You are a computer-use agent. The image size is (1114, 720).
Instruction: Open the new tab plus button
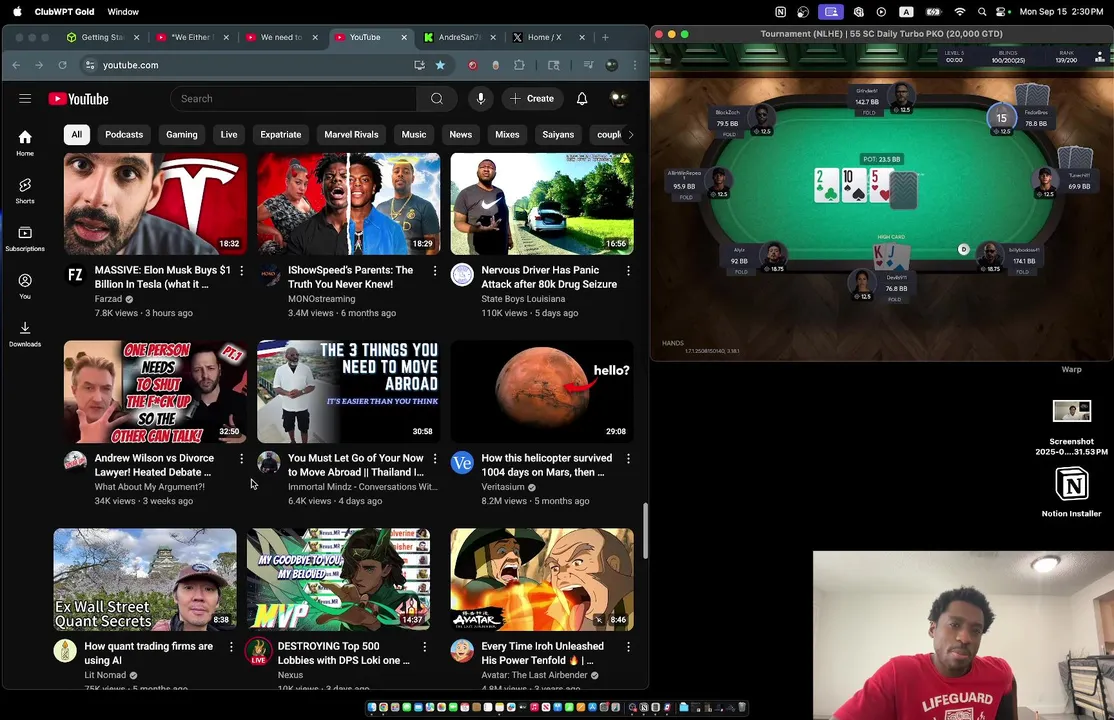[x=605, y=37]
